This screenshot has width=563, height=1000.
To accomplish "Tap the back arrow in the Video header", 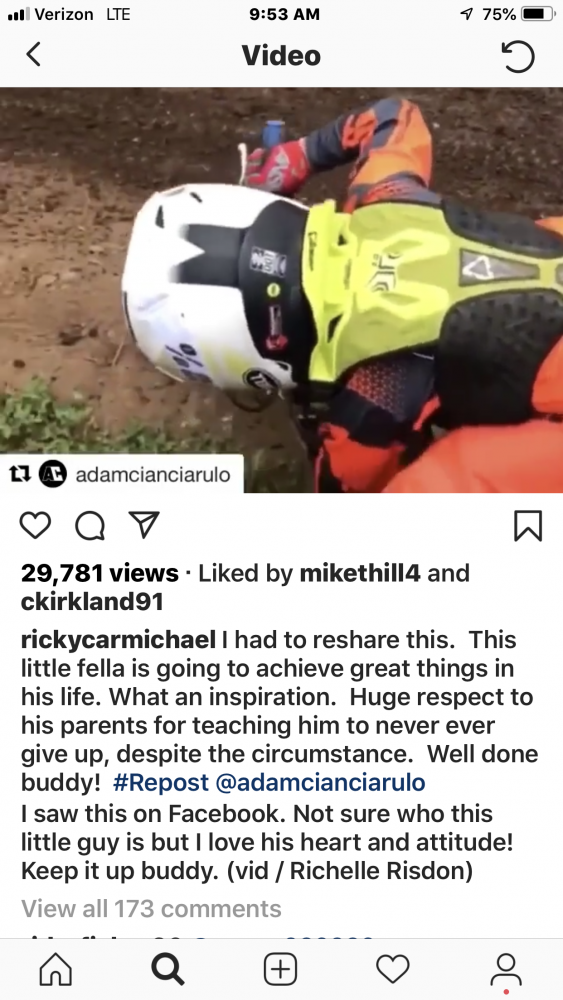I will [x=33, y=54].
